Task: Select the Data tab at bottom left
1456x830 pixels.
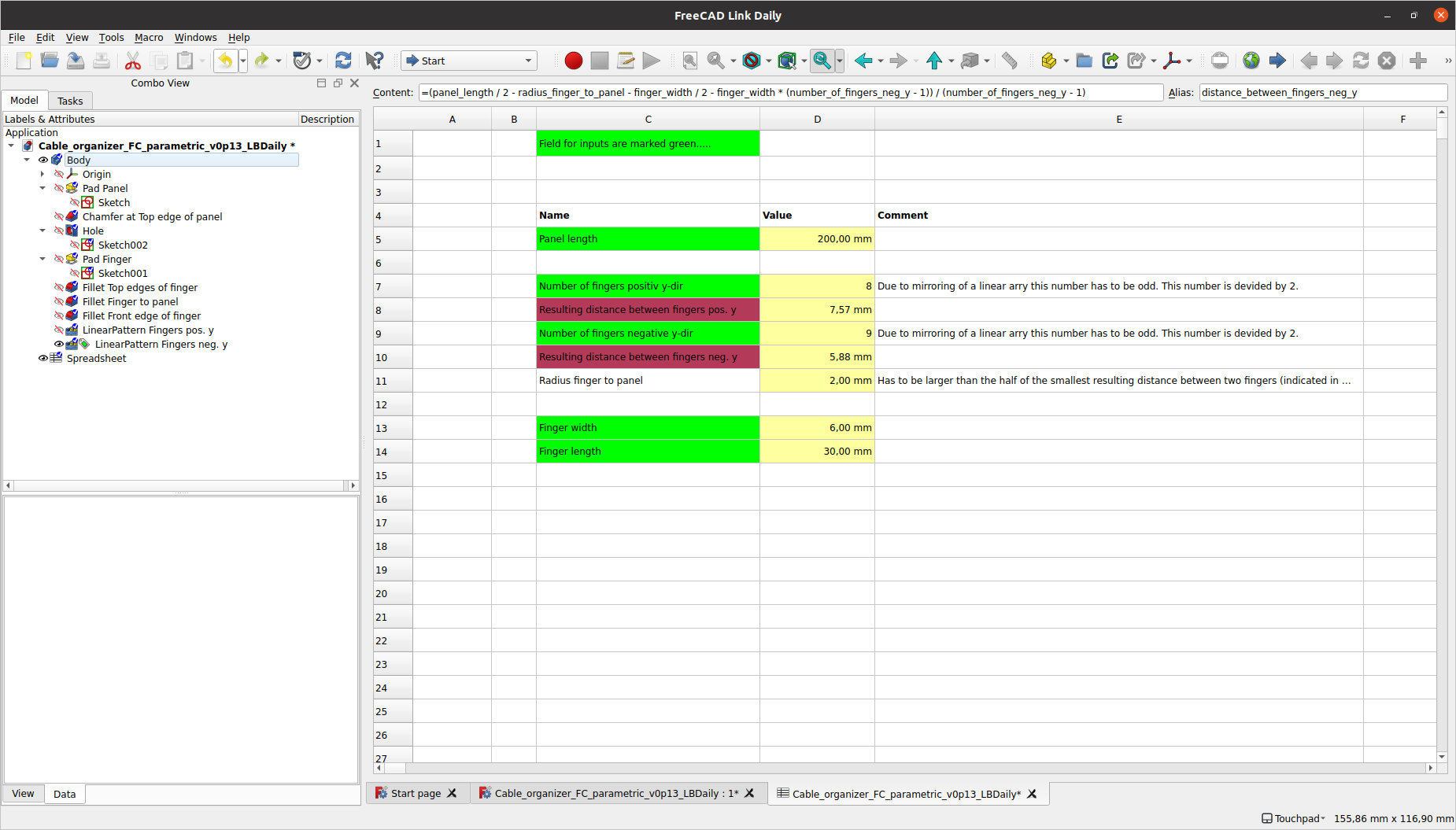Action: (x=65, y=794)
